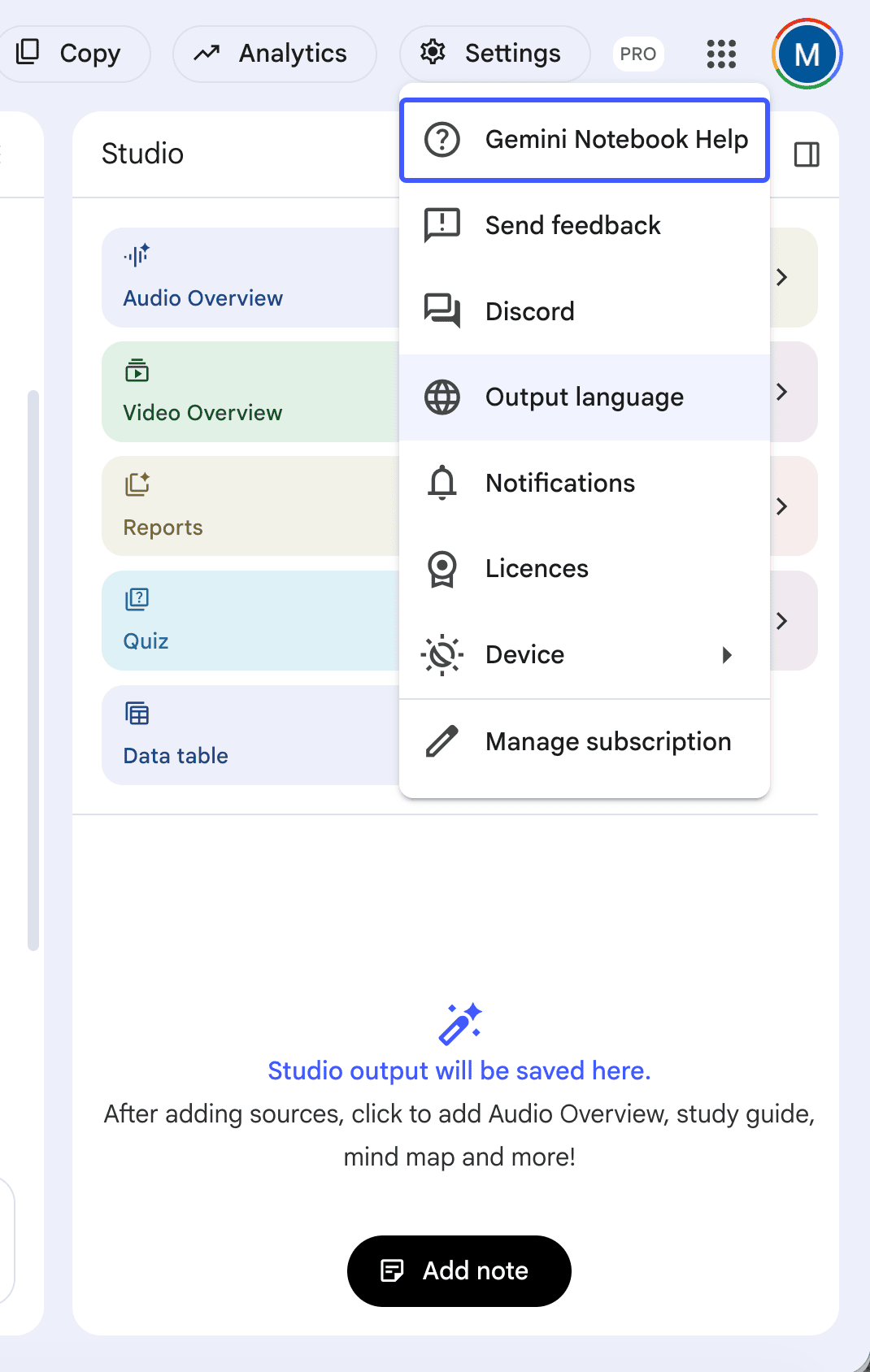This screenshot has height=1372, width=870.
Task: Expand chevron on the Audio Overview row
Action: click(781, 277)
